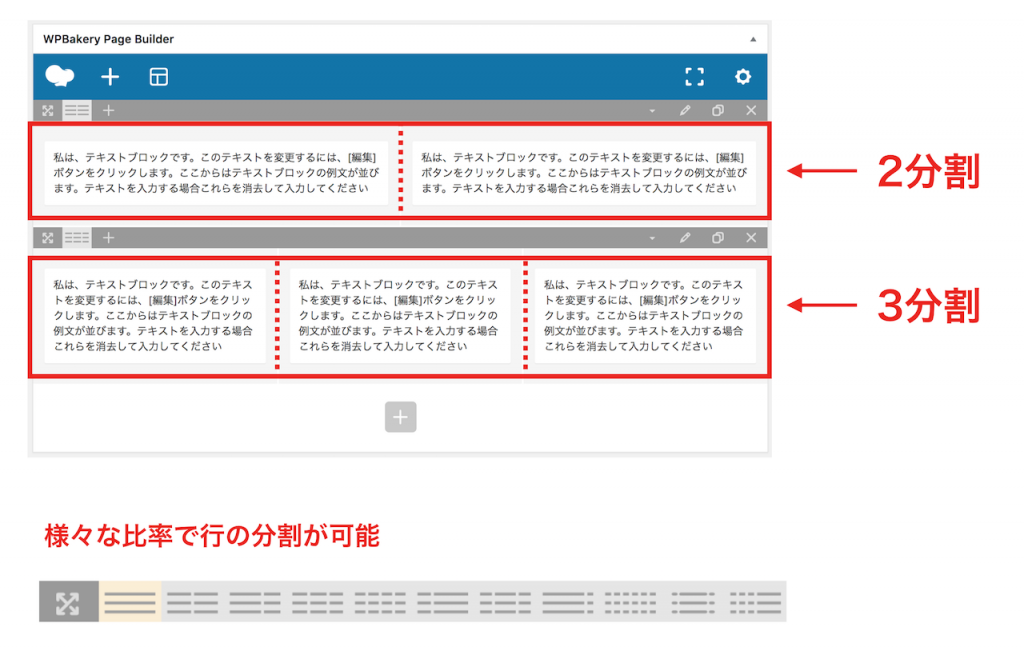Click the move handle of the three-column row
Screen dimensions: 1024x655
click(x=48, y=238)
